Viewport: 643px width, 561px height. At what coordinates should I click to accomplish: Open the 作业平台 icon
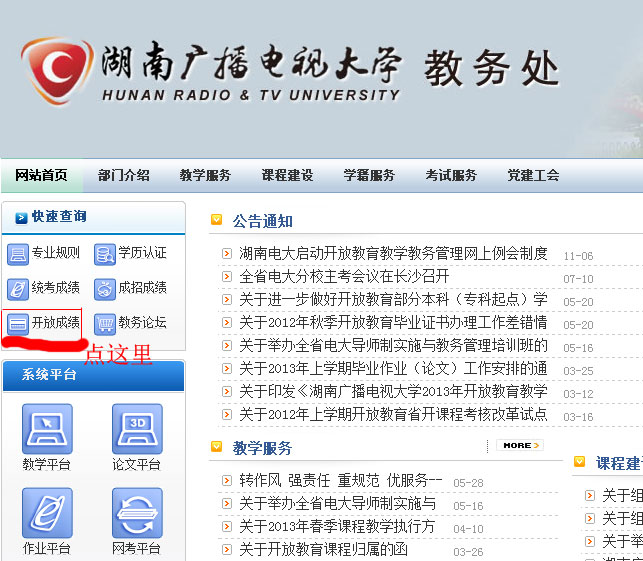(47, 513)
